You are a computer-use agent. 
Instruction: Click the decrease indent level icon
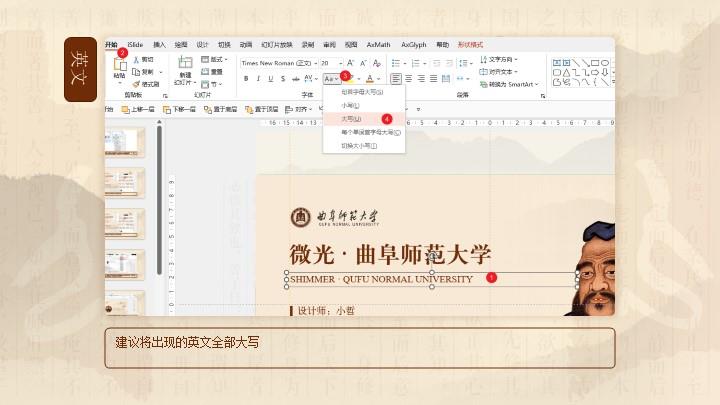437,63
